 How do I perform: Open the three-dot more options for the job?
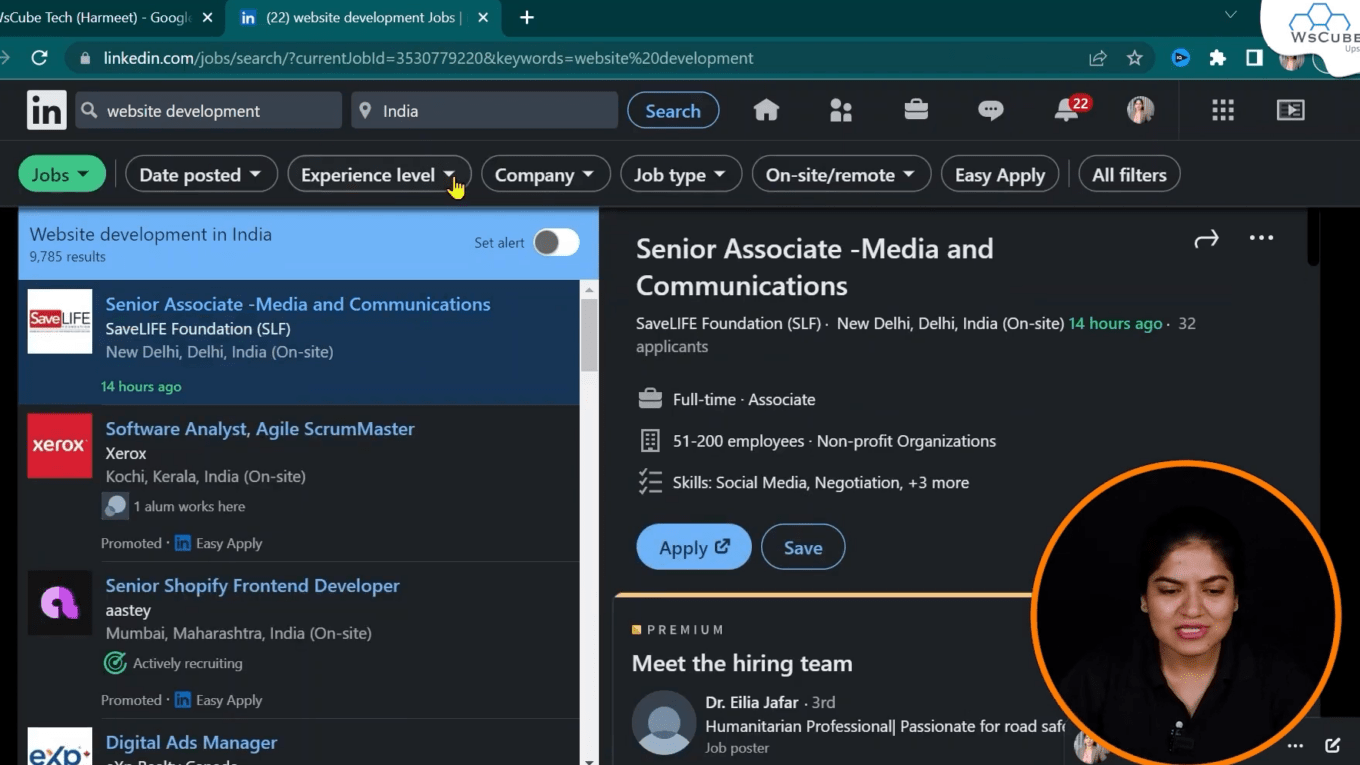(1261, 238)
